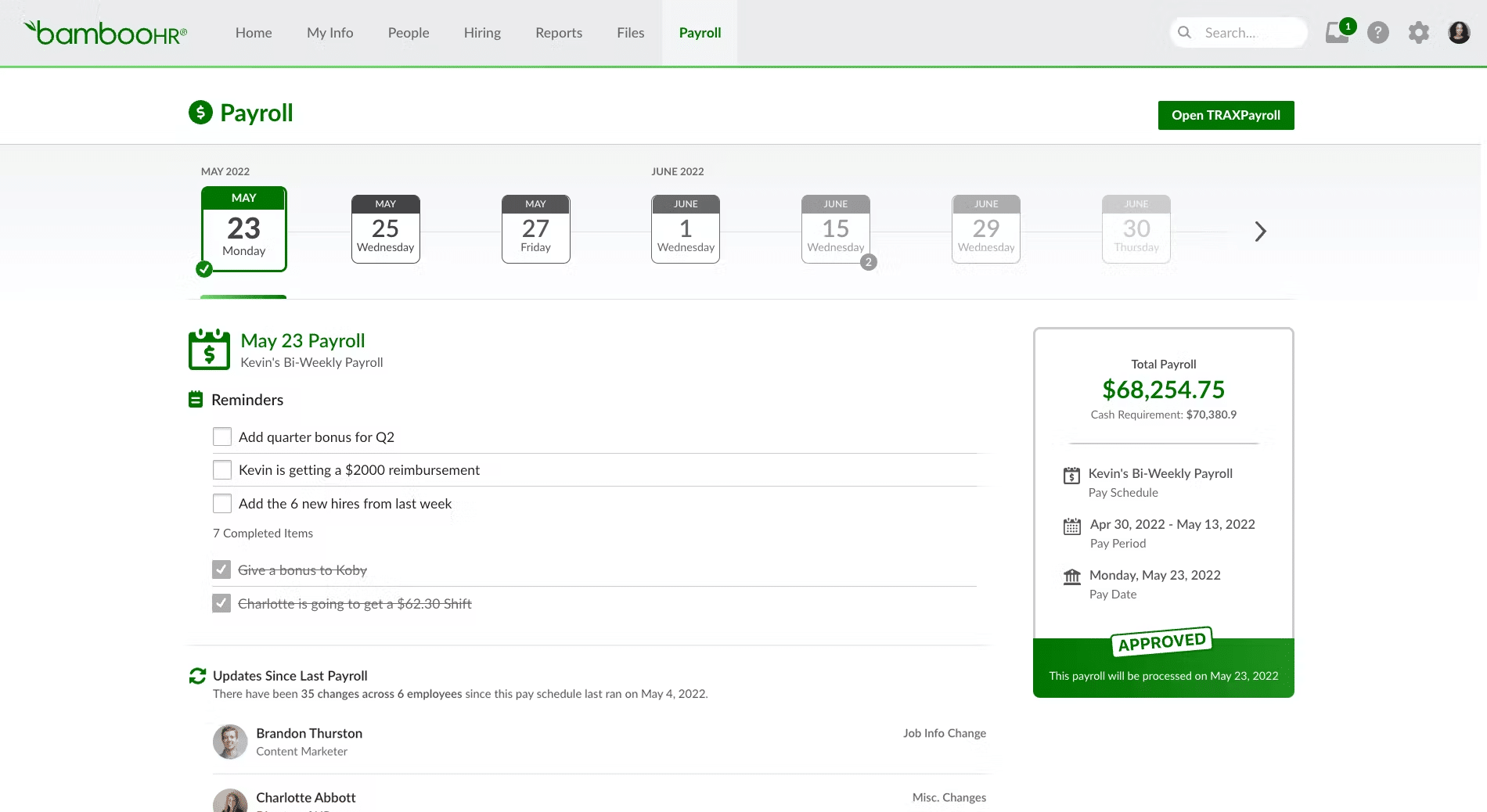Select the June 1 Wednesday pay date
This screenshot has width=1487, height=812.
686,229
